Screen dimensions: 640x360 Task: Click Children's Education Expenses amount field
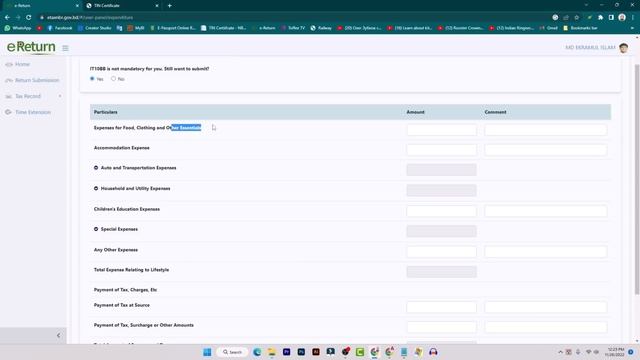point(441,211)
